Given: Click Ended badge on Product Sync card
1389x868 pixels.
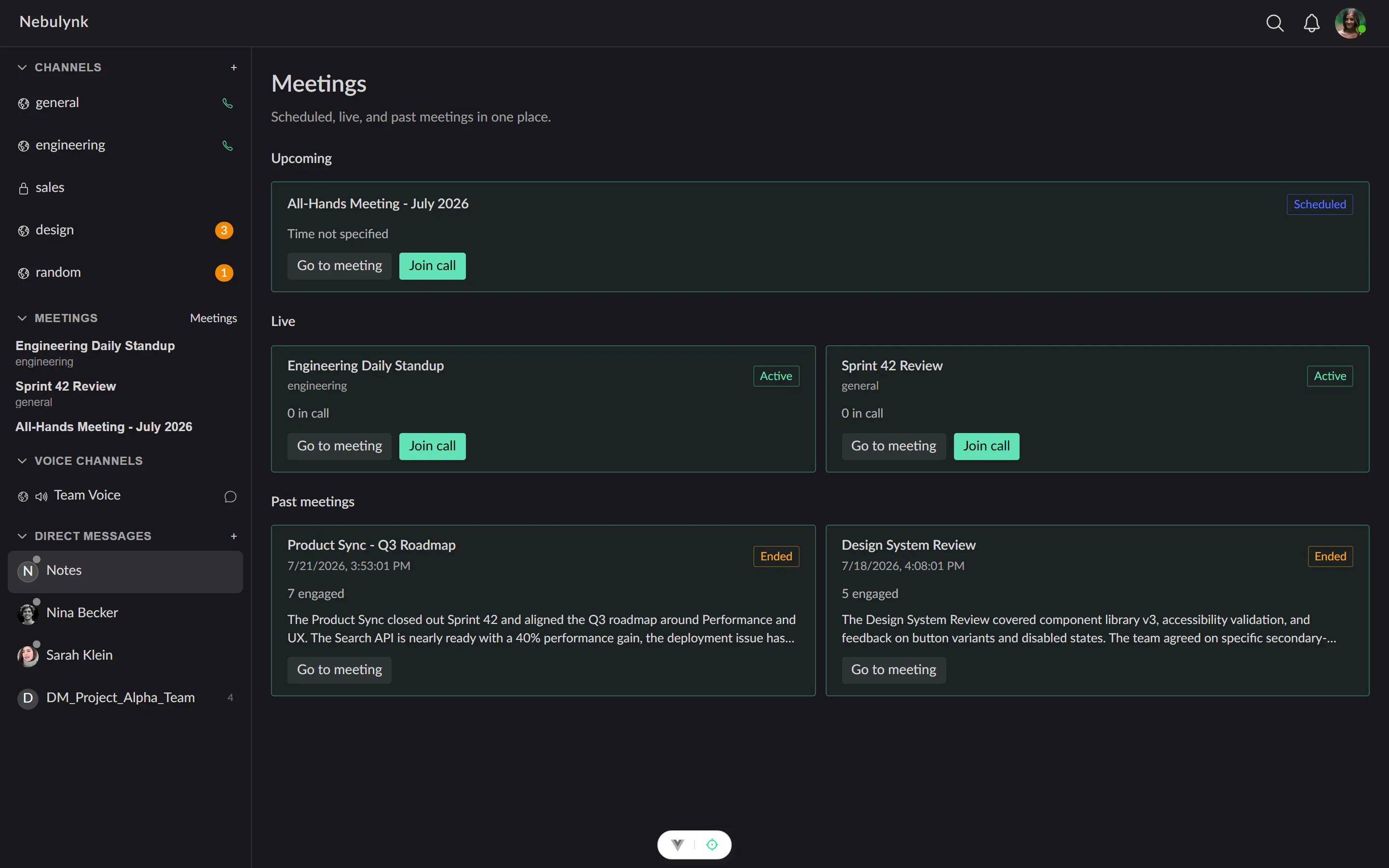Looking at the screenshot, I should pyautogui.click(x=776, y=556).
